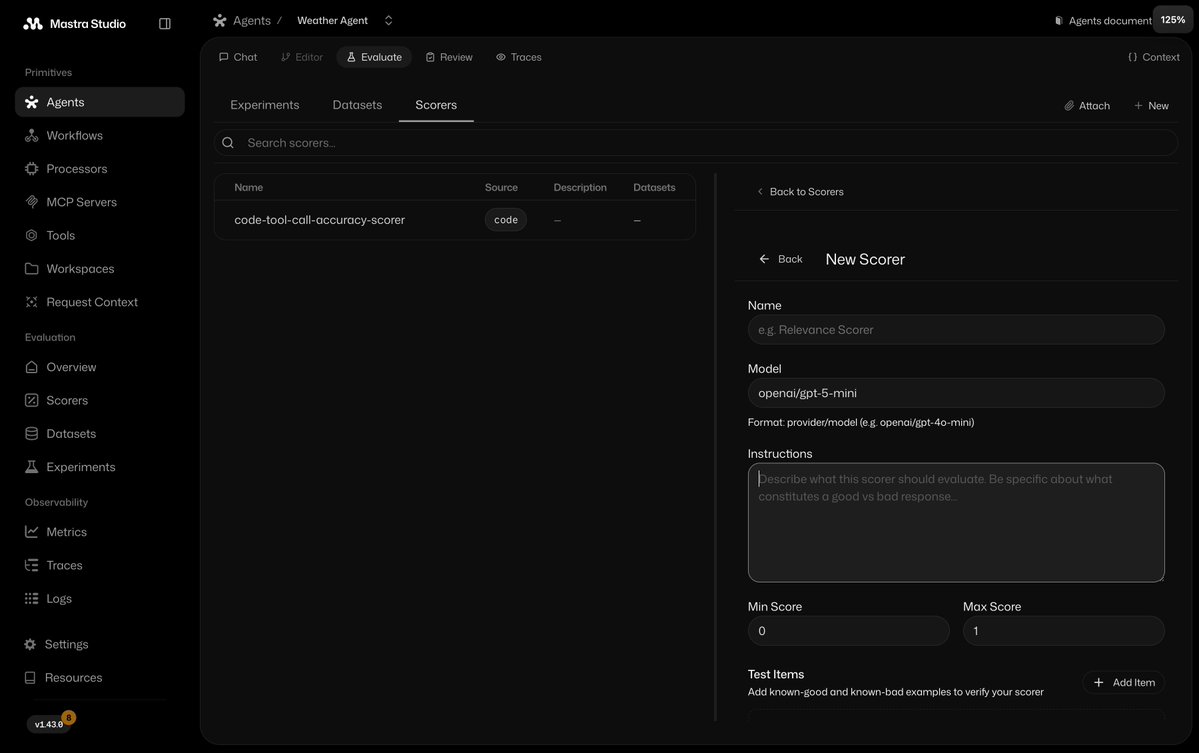The image size is (1199, 753).
Task: Click the Name column header
Action: point(249,187)
